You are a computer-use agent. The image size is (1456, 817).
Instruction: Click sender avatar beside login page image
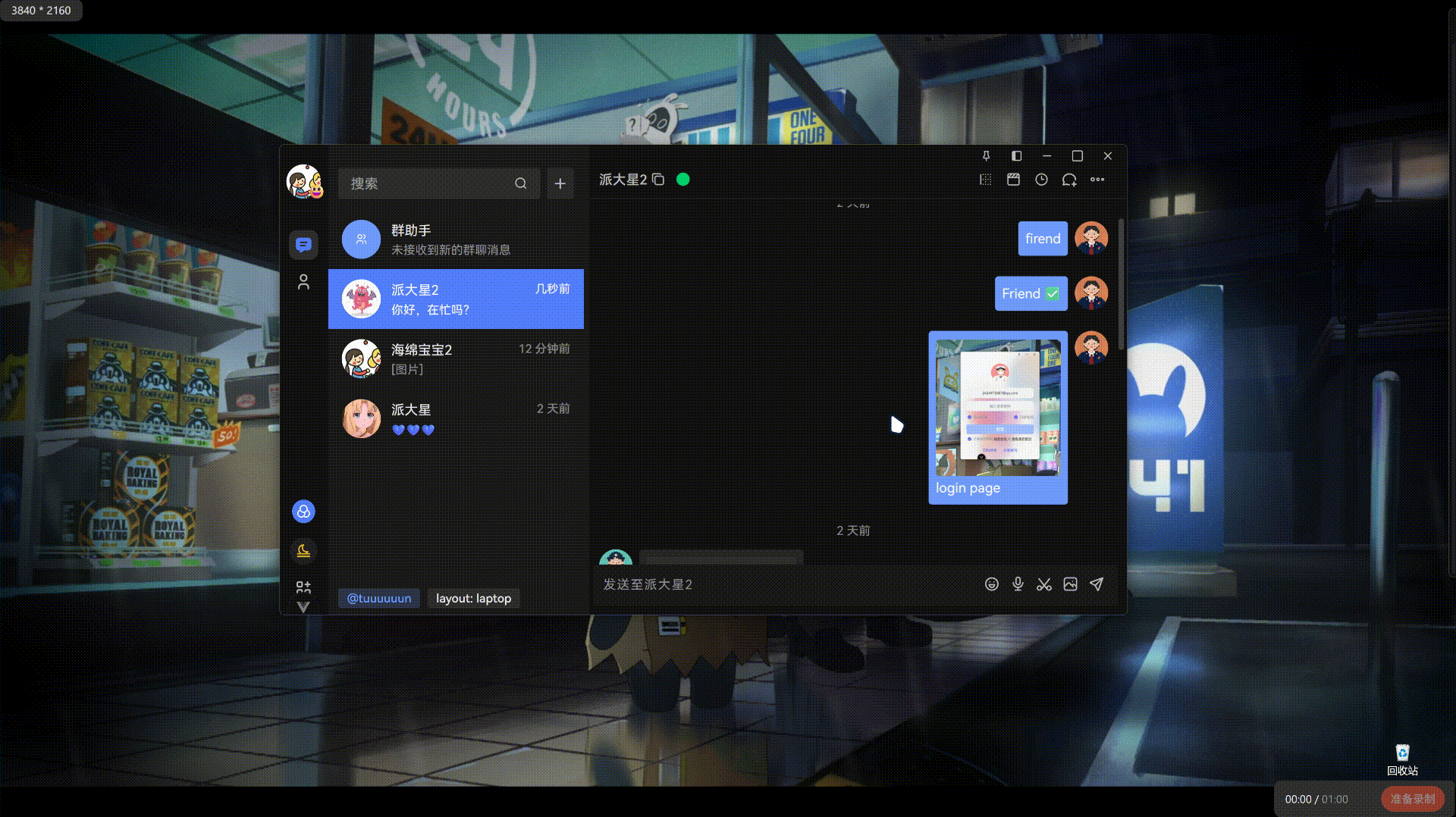pyautogui.click(x=1091, y=347)
